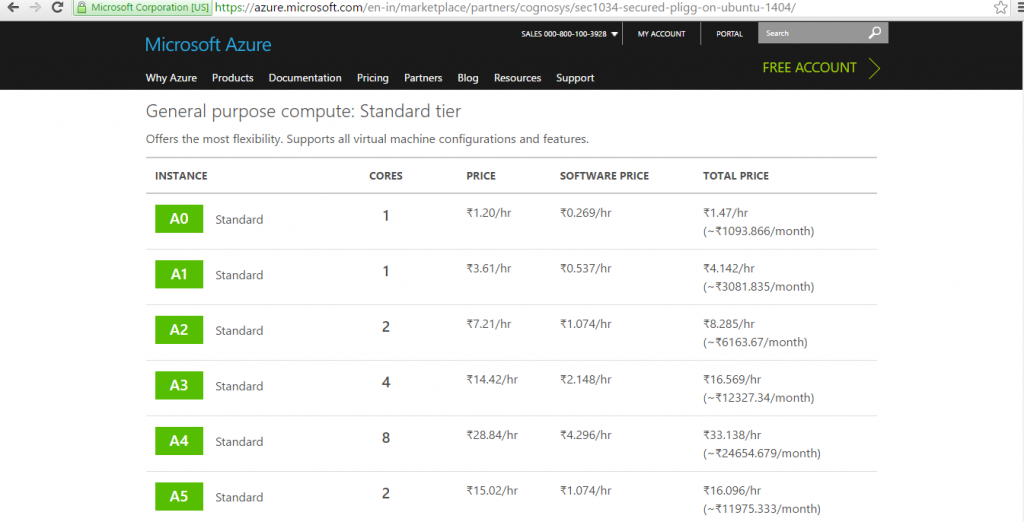Click the A5 instance green badge
The image size is (1024, 522).
click(179, 496)
